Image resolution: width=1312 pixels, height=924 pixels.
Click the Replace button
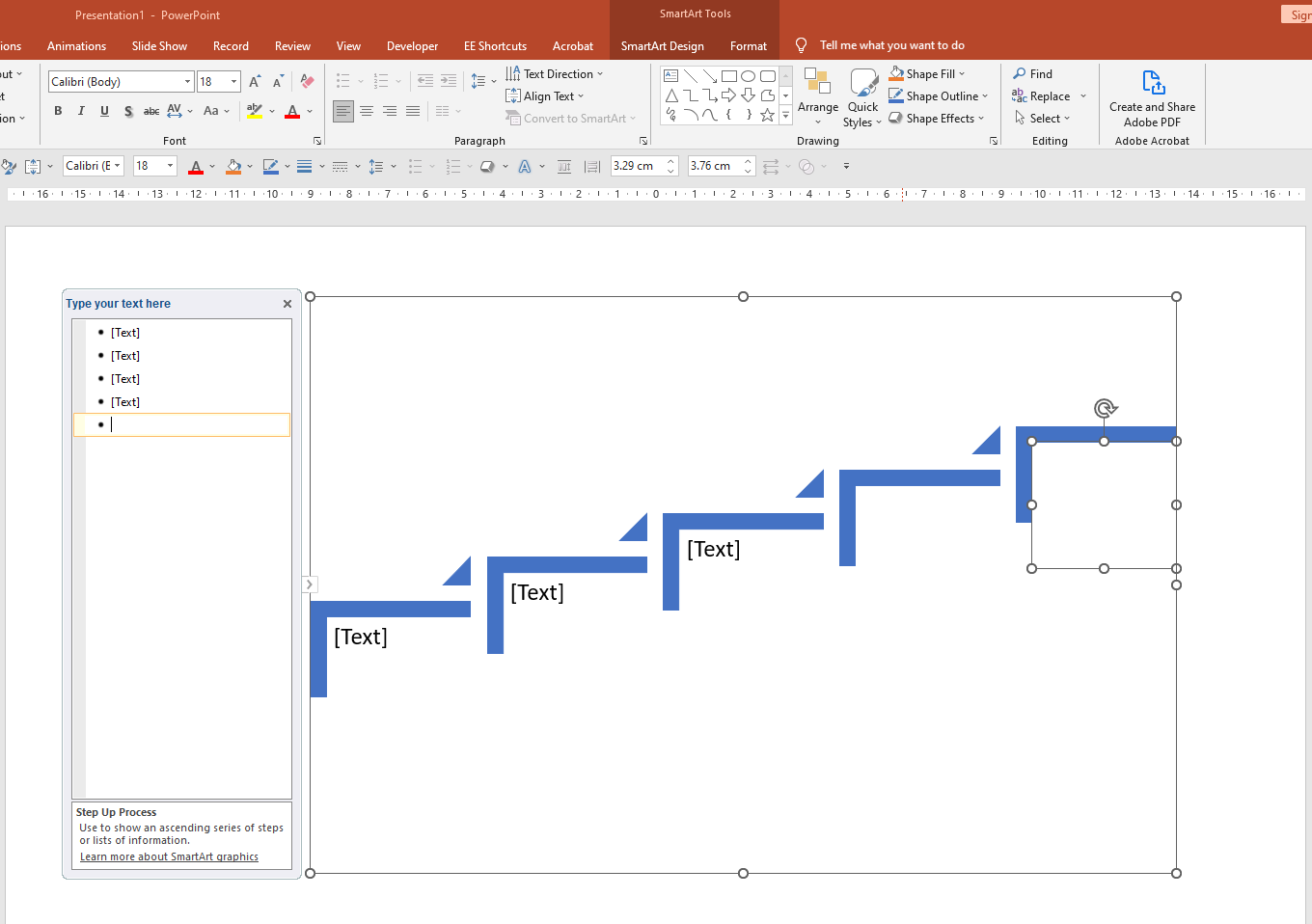click(x=1041, y=96)
